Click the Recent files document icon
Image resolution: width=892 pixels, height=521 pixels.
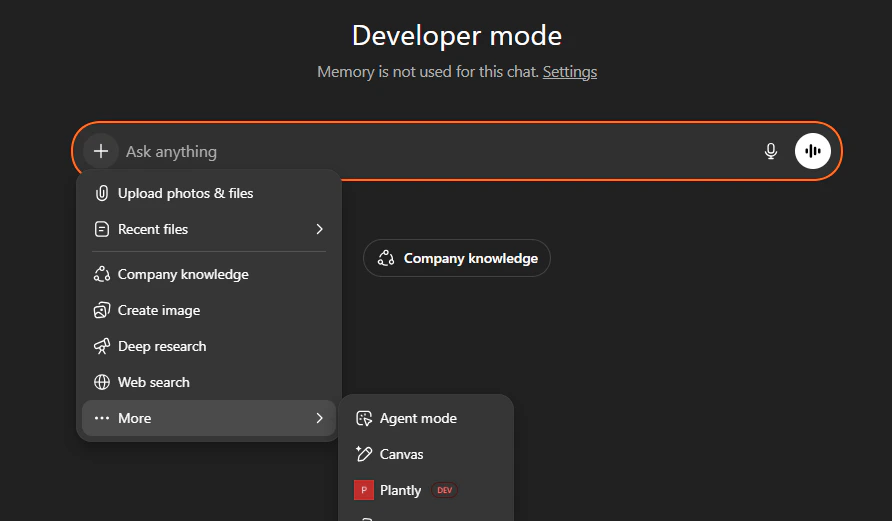click(102, 229)
